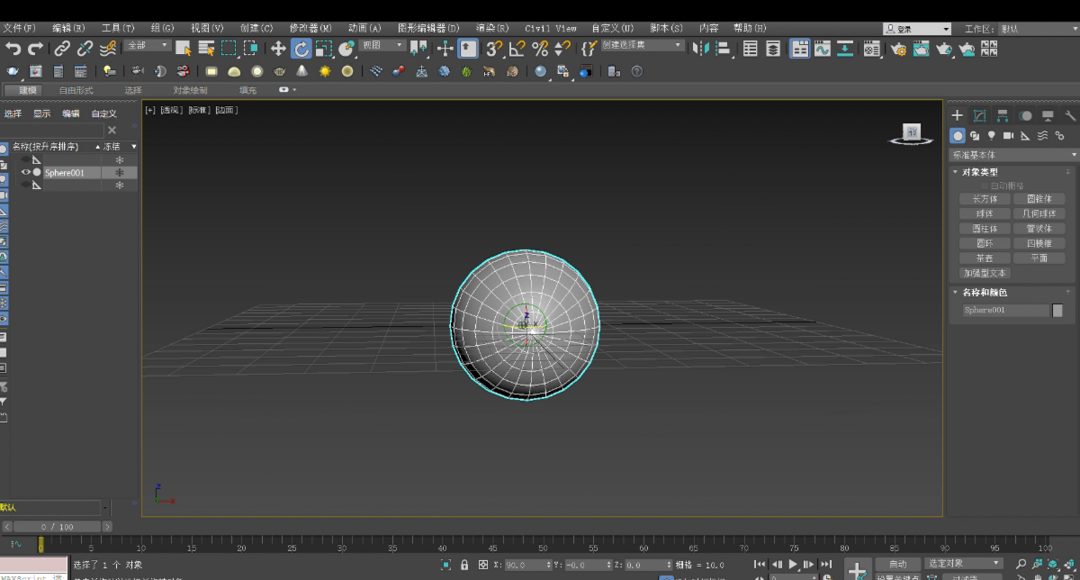The image size is (1080, 580).
Task: Click the 圆柱体 object button
Action: [x=984, y=228]
